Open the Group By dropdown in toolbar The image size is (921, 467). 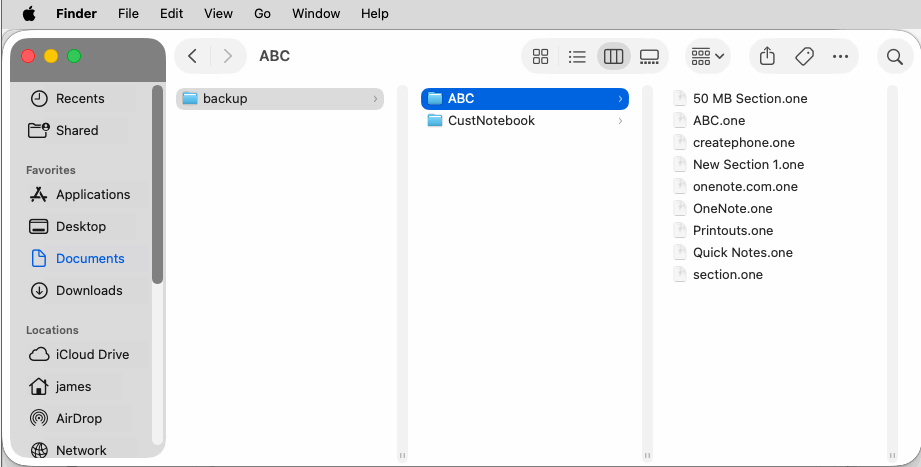coord(708,57)
